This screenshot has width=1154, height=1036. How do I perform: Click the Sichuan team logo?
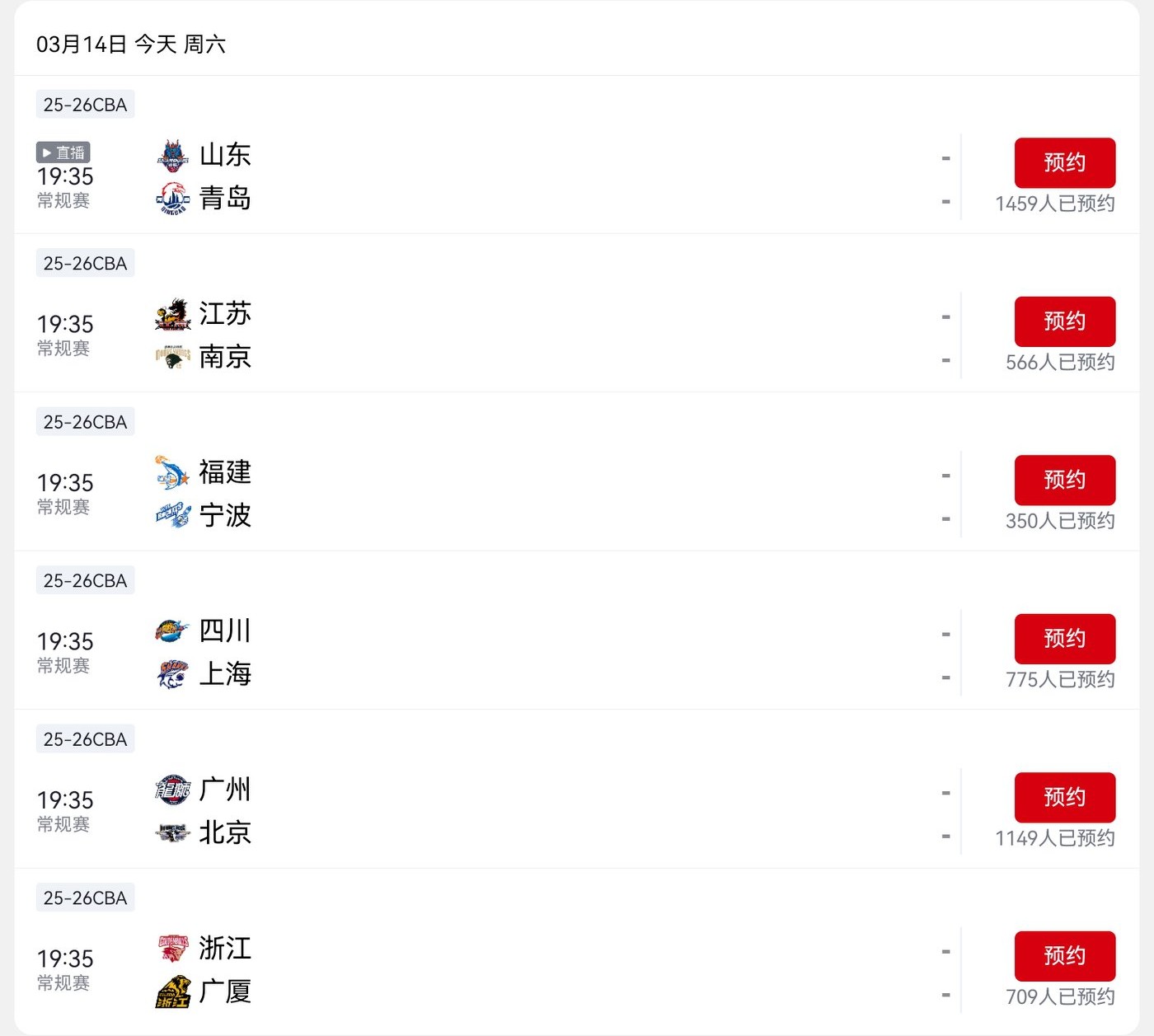[x=173, y=631]
